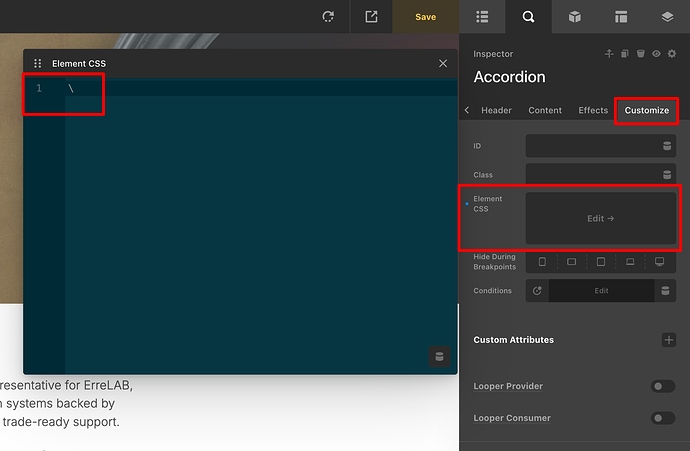Click the Accordion element title
Viewport: 690px width, 451px height.
pyautogui.click(x=509, y=77)
